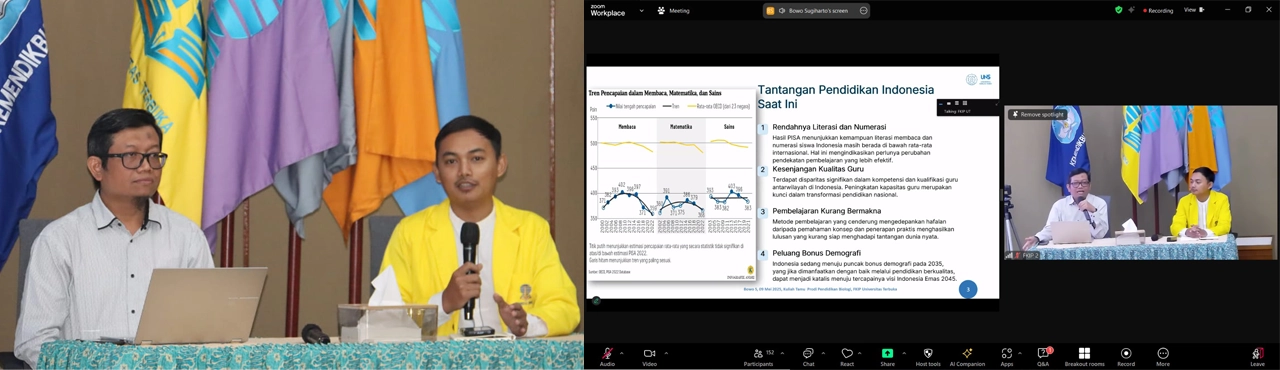The height and width of the screenshot is (370, 1280).
Task: Click the green Share screen icon
Action: coord(887,353)
